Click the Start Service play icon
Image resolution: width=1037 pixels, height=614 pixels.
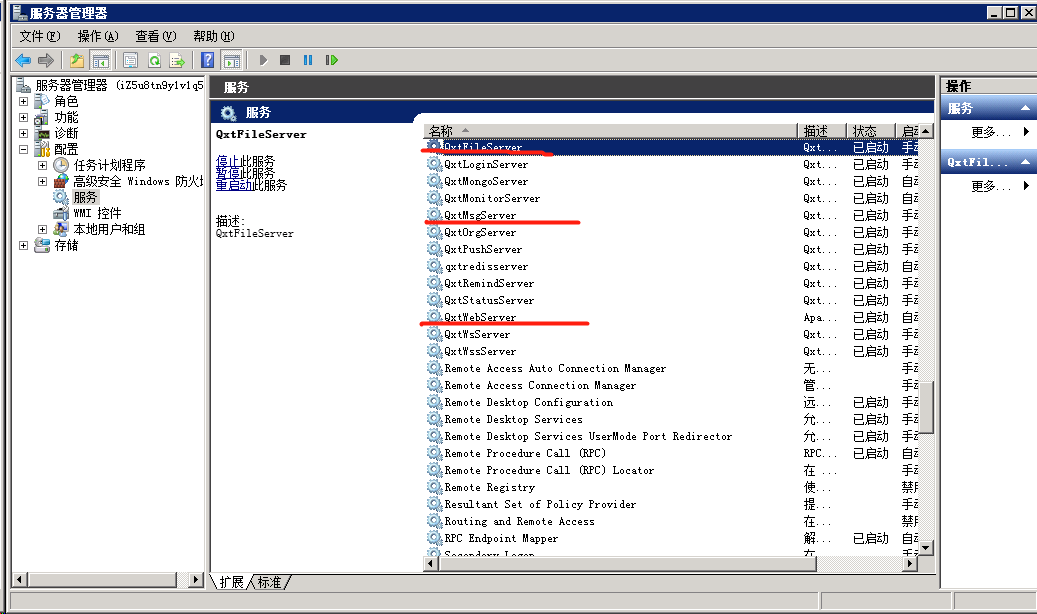click(263, 60)
